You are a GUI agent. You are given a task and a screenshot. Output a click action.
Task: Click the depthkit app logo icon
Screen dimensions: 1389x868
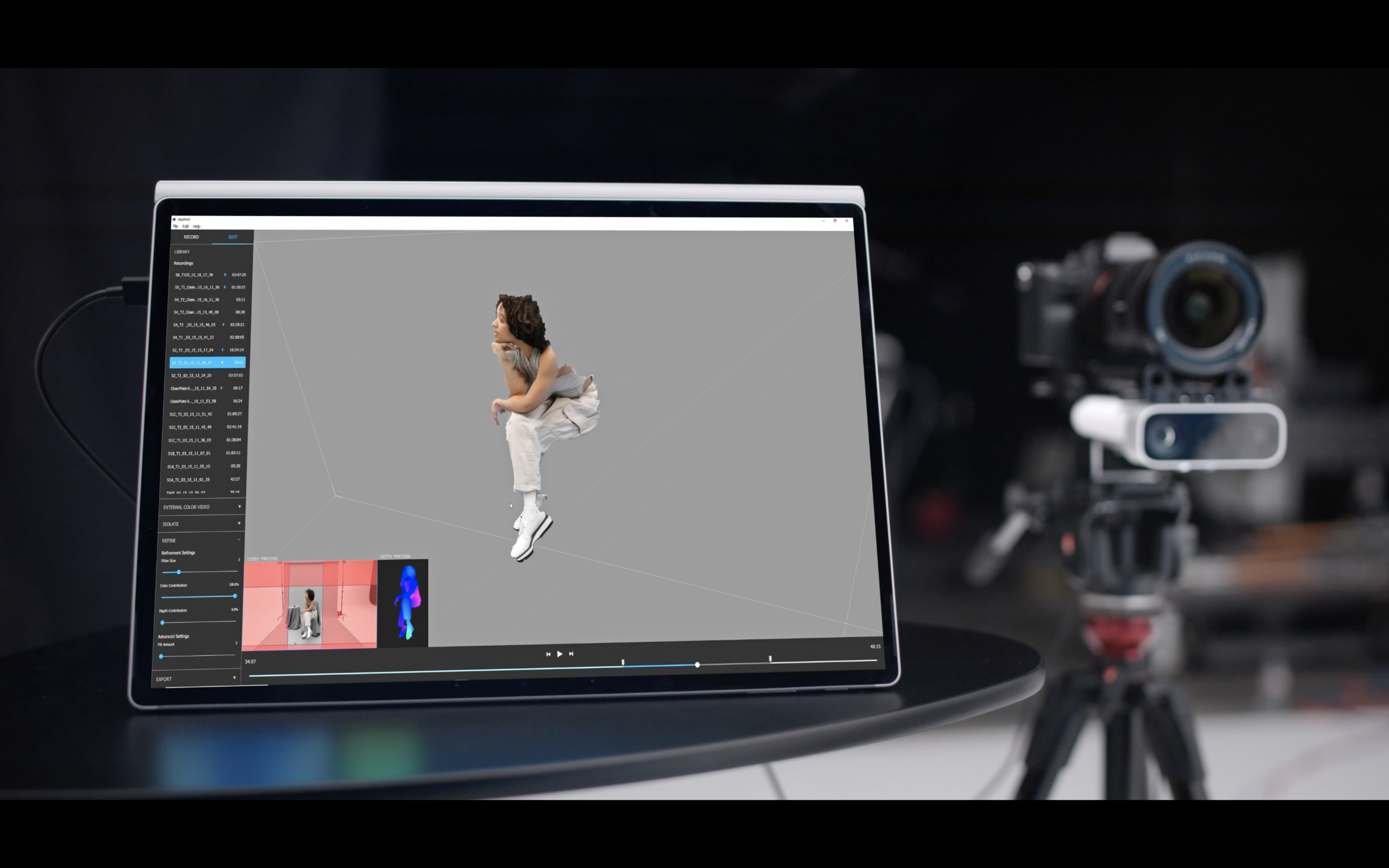pyautogui.click(x=174, y=219)
